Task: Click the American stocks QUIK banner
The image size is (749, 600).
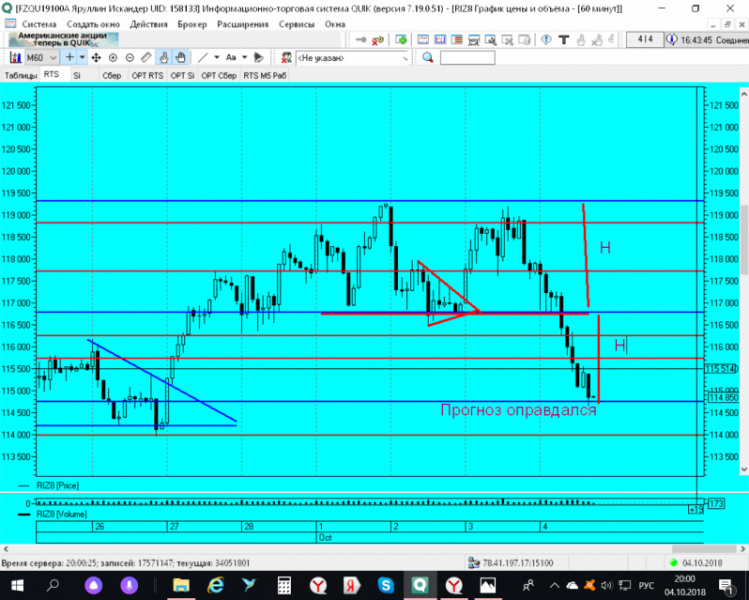Action: coord(63,40)
